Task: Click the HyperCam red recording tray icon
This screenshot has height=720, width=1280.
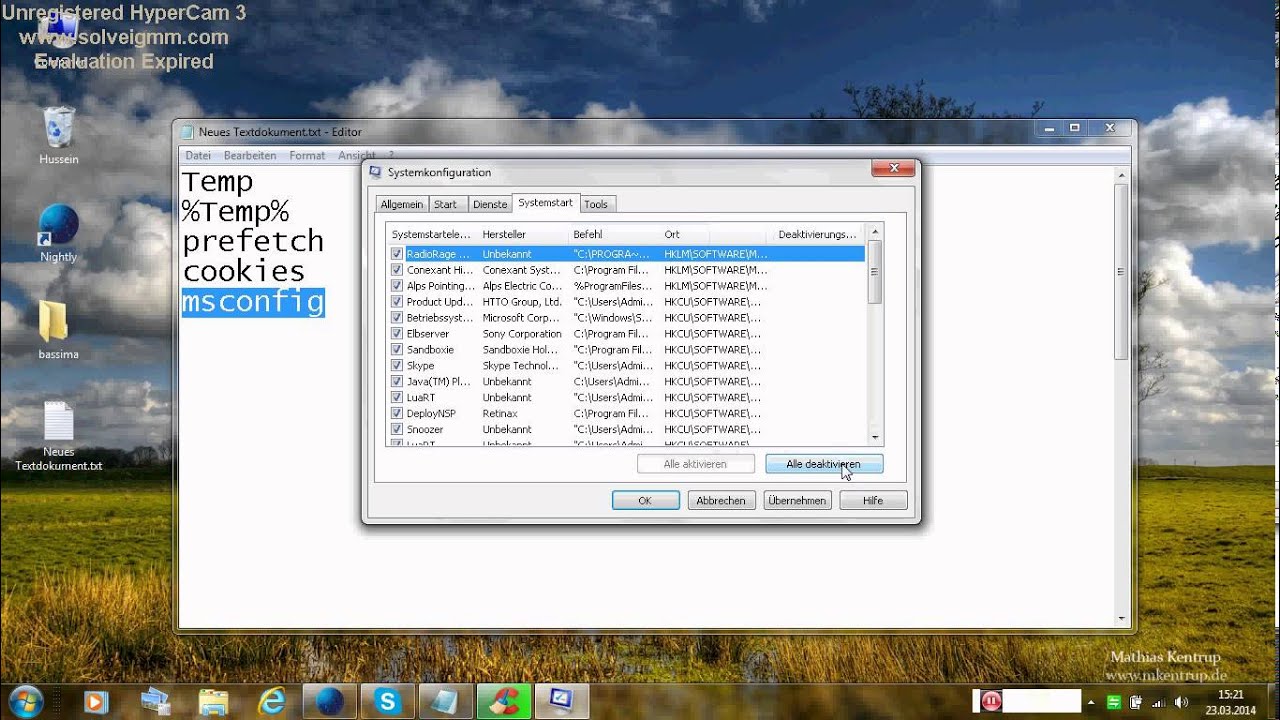Action: [991, 701]
